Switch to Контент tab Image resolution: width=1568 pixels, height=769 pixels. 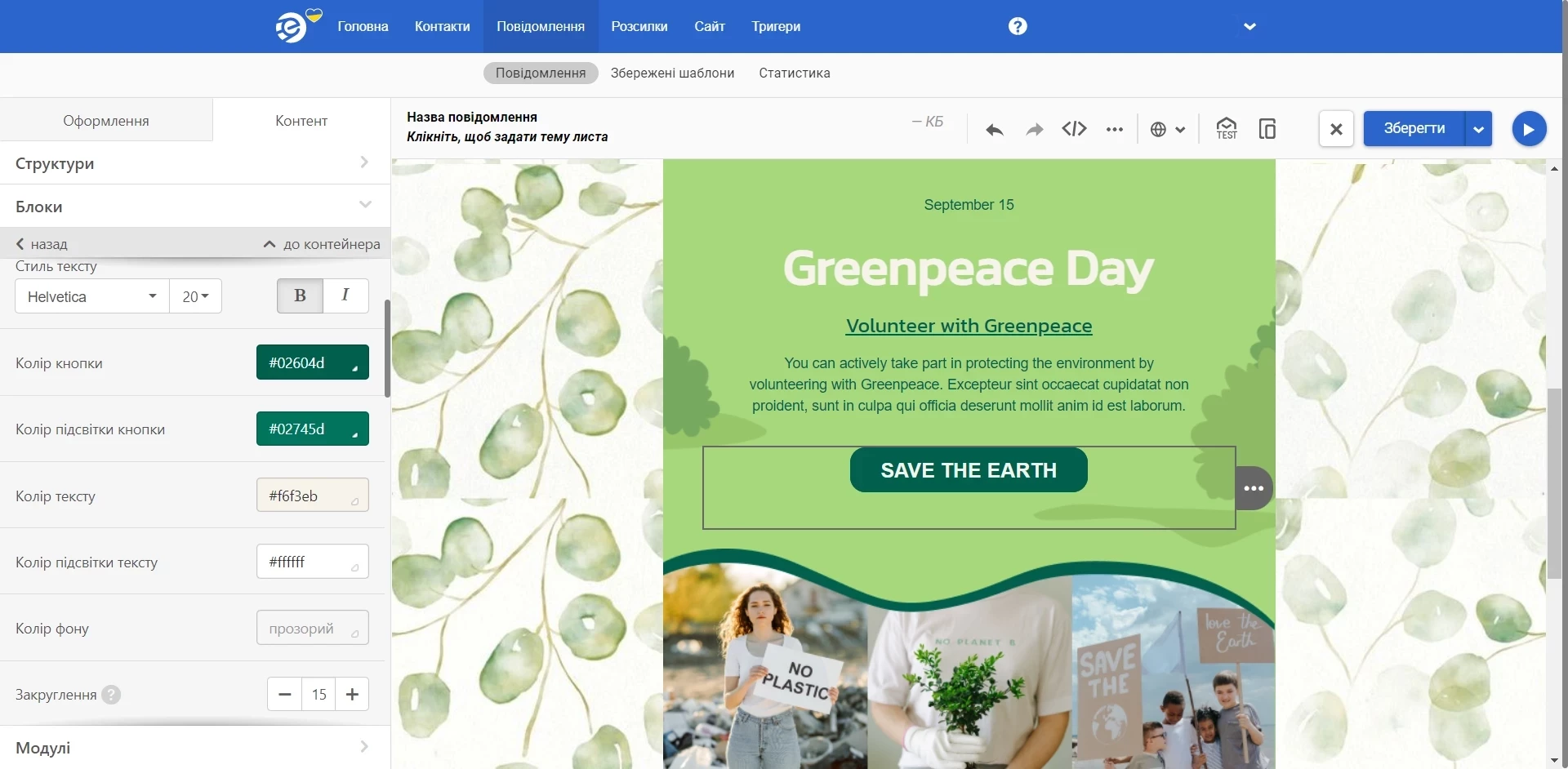(301, 120)
